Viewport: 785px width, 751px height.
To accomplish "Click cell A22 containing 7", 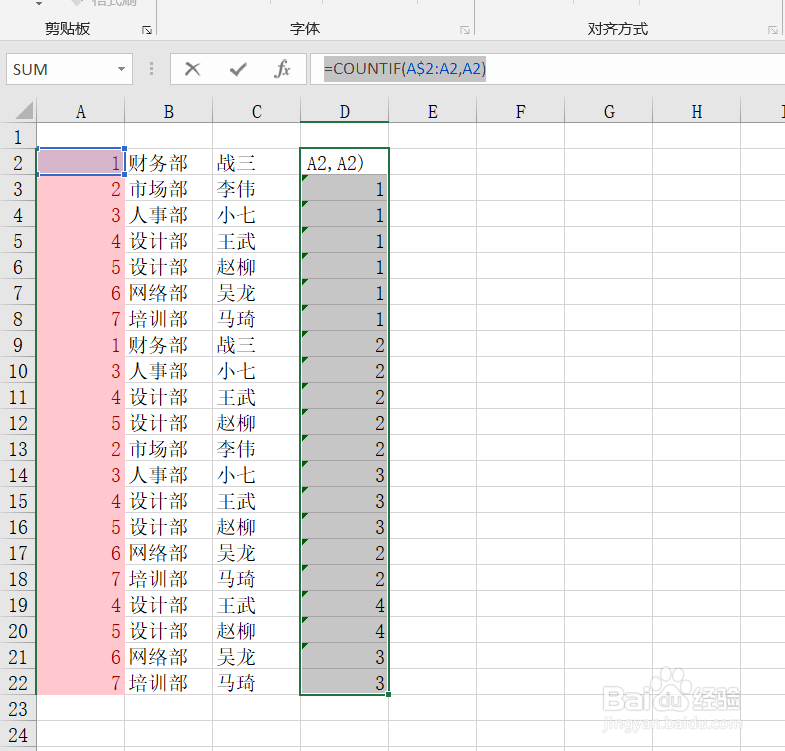I will (81, 683).
